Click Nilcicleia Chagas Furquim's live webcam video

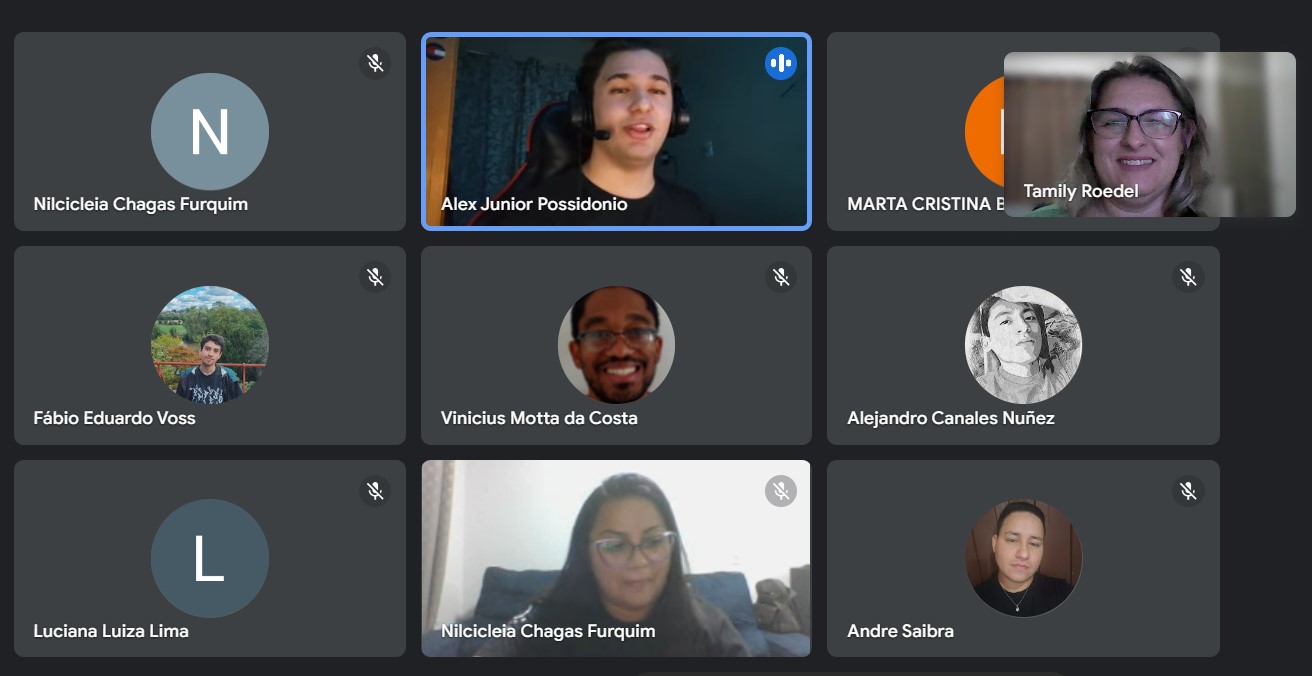[616, 558]
